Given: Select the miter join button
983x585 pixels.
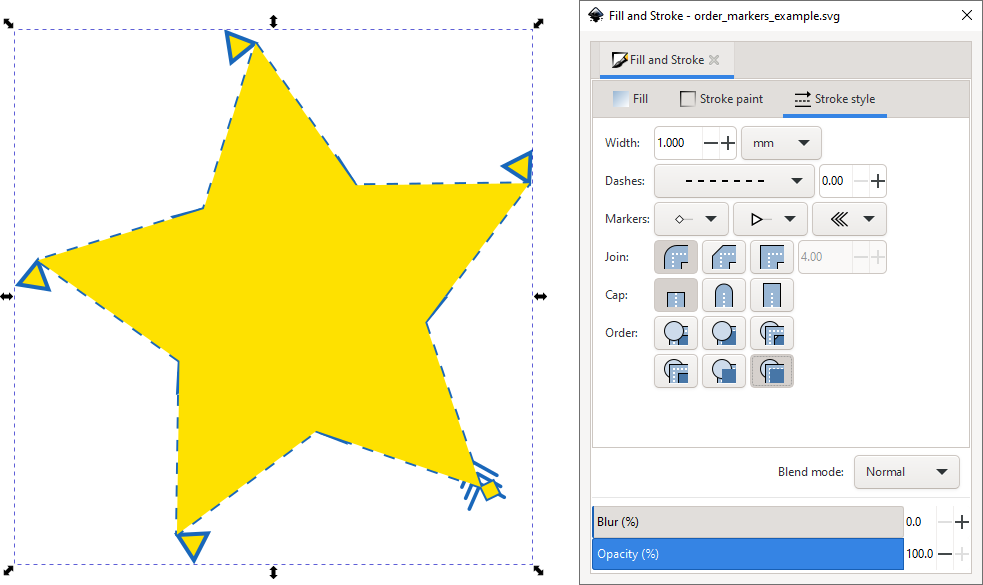Looking at the screenshot, I should coord(772,257).
